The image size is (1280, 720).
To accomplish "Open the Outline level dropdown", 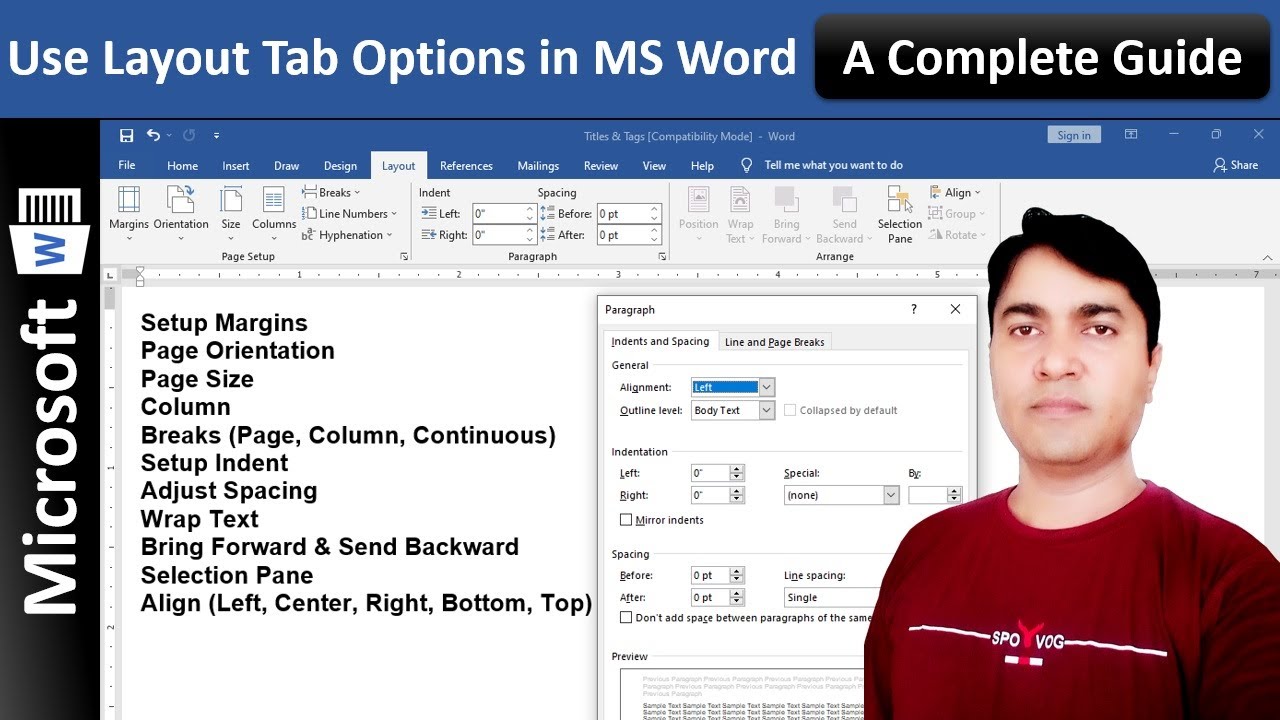I will 767,410.
